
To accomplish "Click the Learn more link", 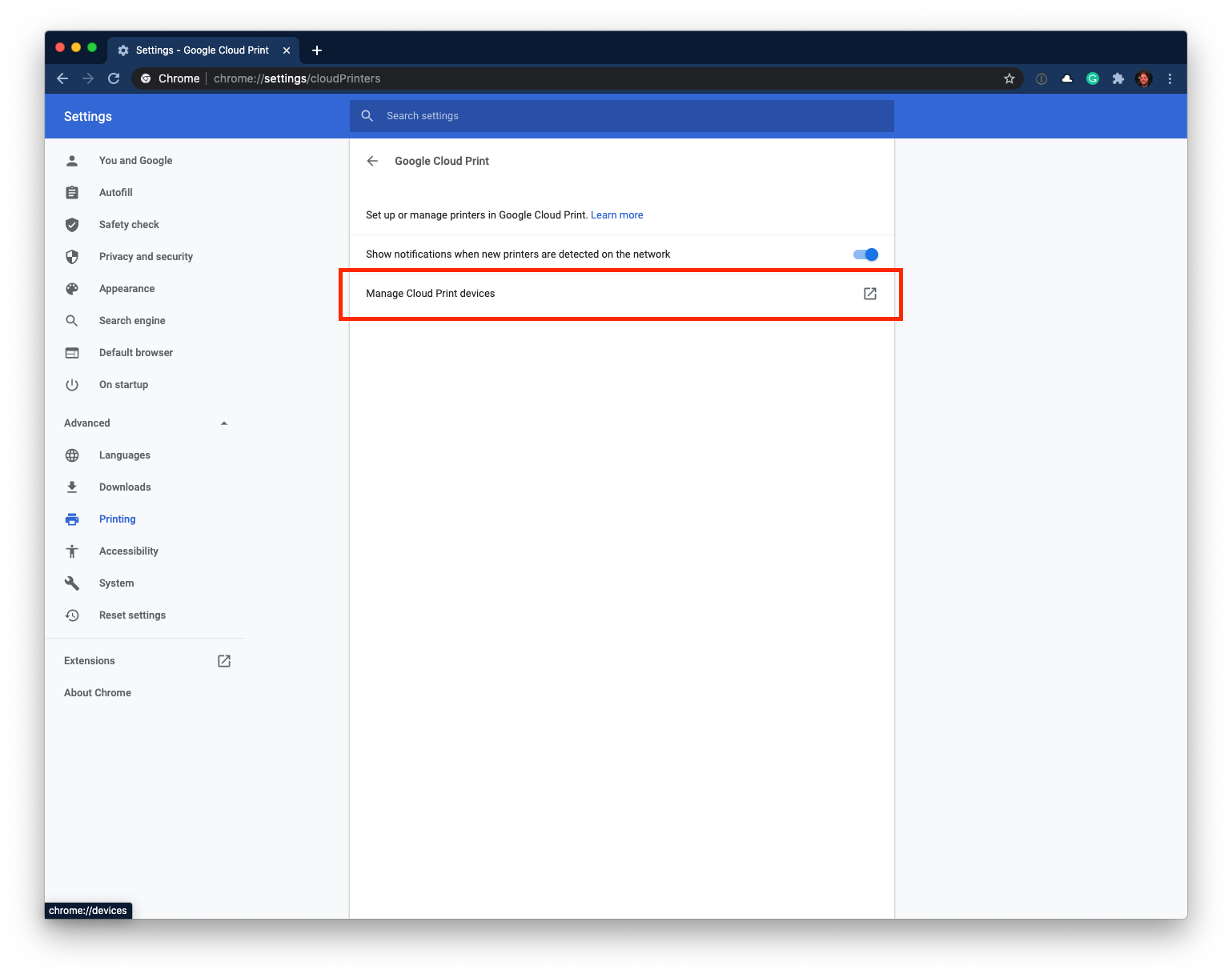I will click(x=616, y=215).
